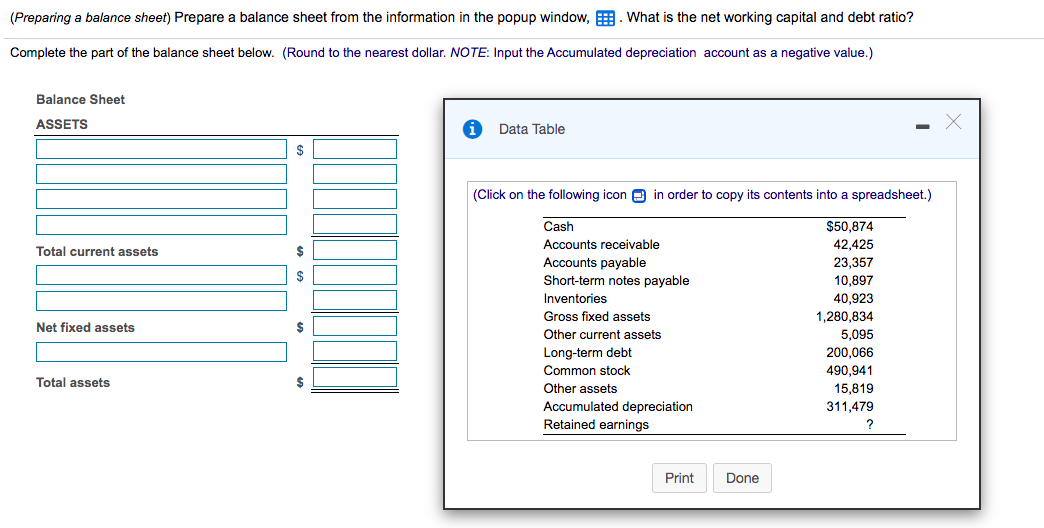This screenshot has width=1044, height=528.
Task: Click the Net fixed assets amount field
Action: (x=355, y=326)
